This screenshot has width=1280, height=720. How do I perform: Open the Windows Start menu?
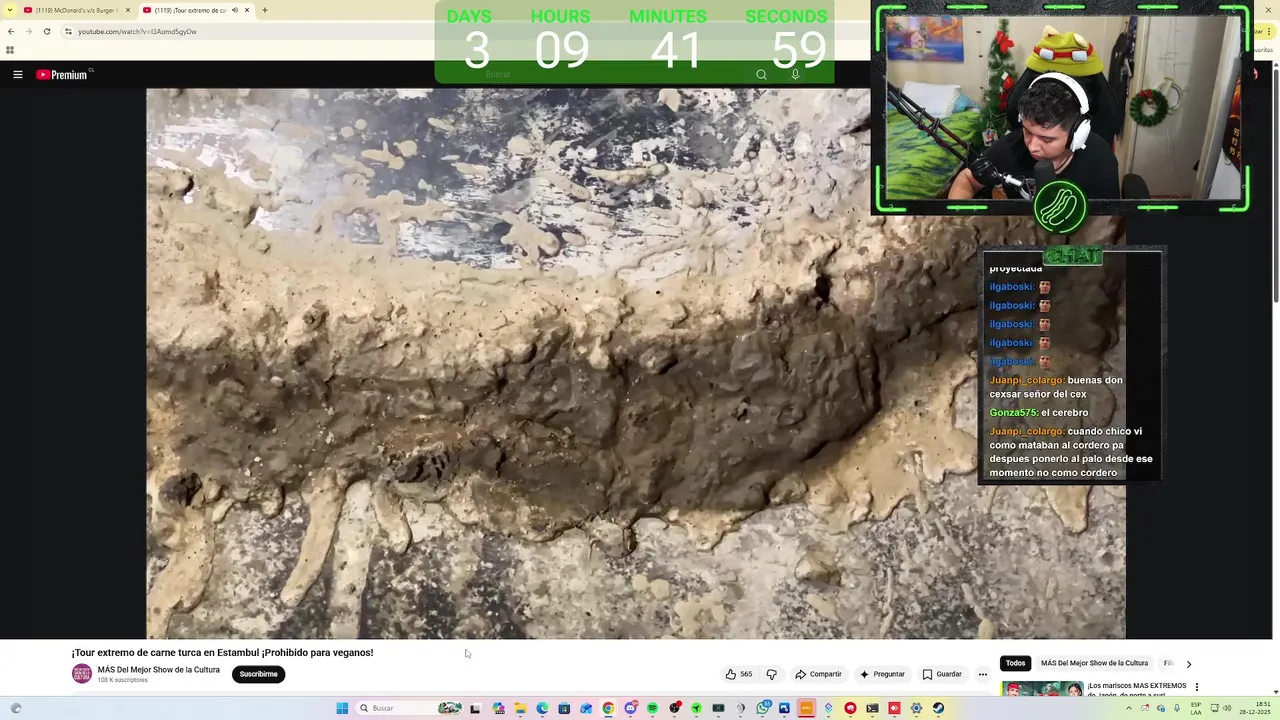point(342,708)
